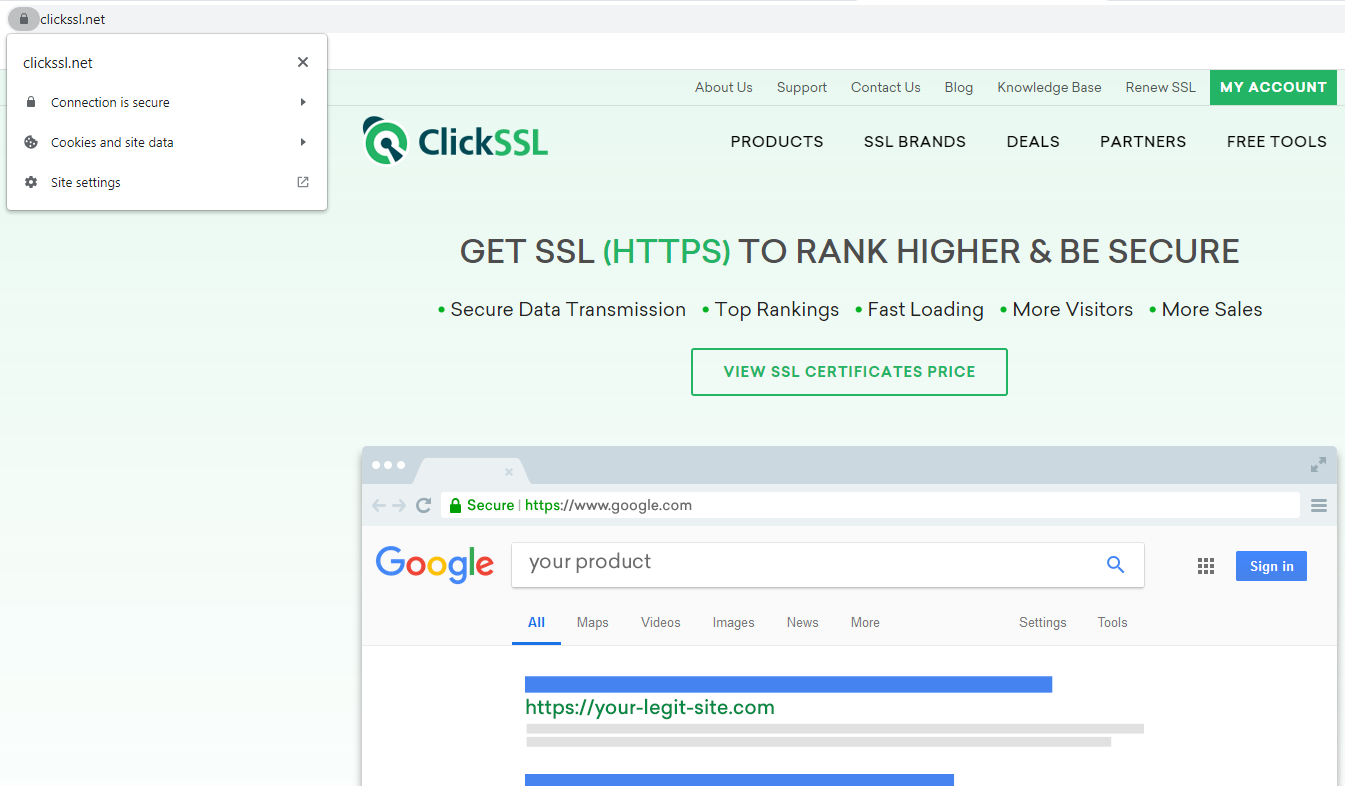This screenshot has width=1345, height=786.
Task: Click the ClickSSL logo
Action: 455,141
